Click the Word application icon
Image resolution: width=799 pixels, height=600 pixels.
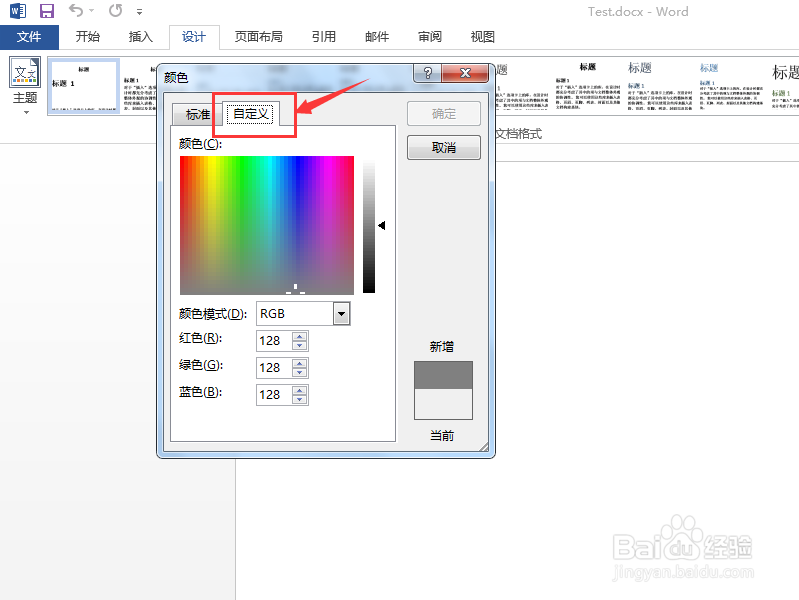18,11
